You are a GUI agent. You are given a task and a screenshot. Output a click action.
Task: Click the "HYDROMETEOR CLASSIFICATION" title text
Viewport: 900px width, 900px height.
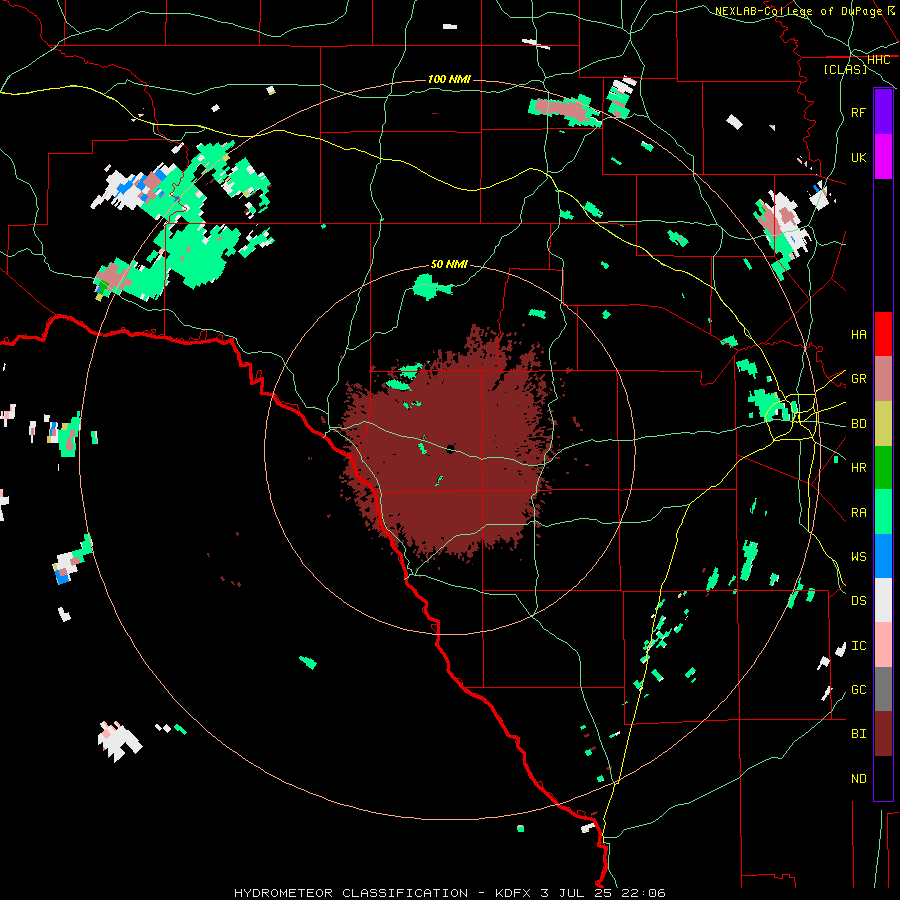click(x=351, y=893)
